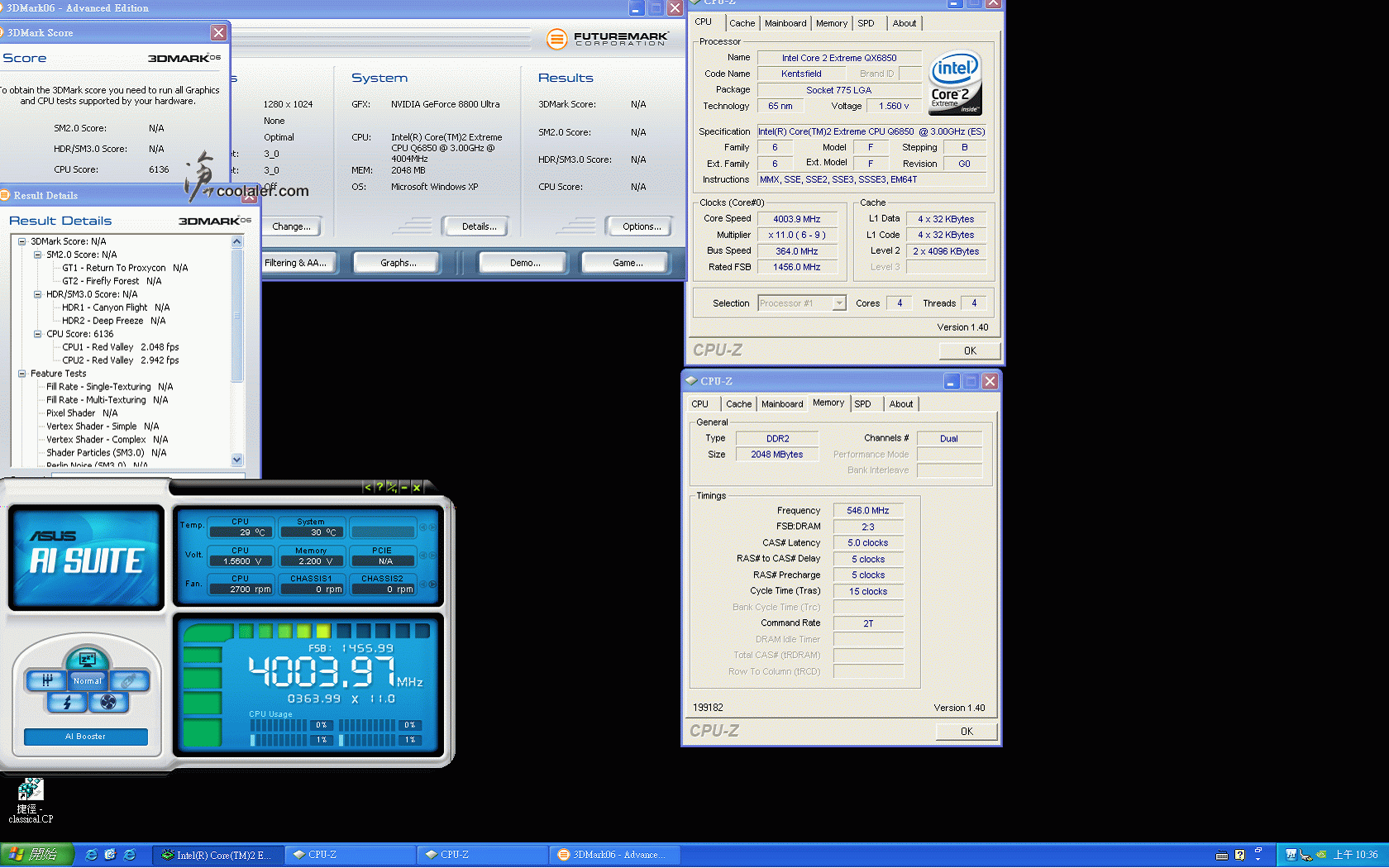
Task: Click the question mark help icon on AI Suite
Action: (x=380, y=488)
